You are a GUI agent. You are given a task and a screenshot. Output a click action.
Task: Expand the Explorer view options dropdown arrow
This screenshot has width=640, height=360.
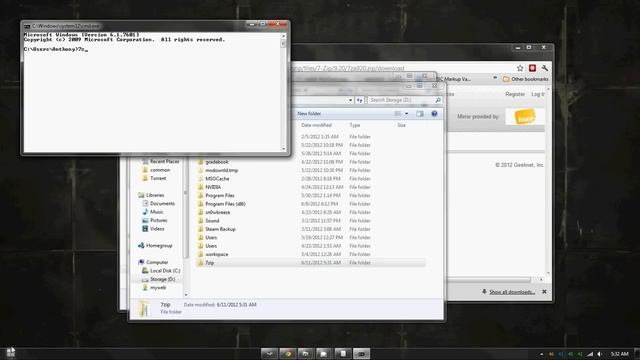point(406,114)
